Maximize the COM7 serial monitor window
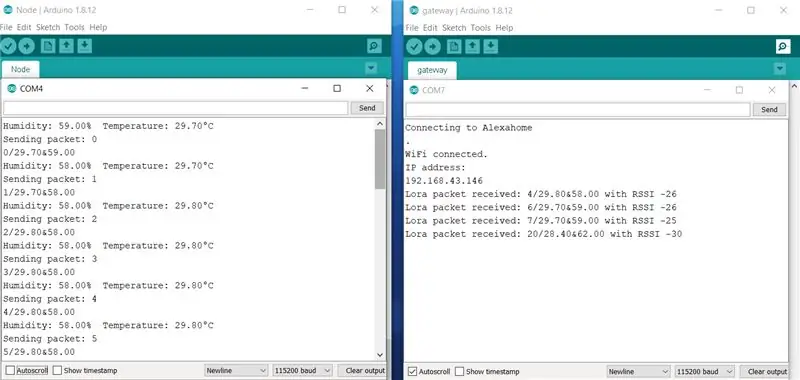The height and width of the screenshot is (380, 800). coord(739,90)
